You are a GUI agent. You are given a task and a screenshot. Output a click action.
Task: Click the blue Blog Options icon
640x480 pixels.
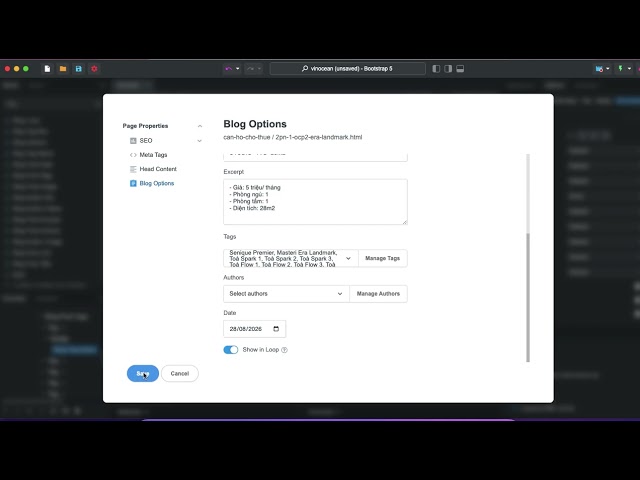(x=133, y=183)
